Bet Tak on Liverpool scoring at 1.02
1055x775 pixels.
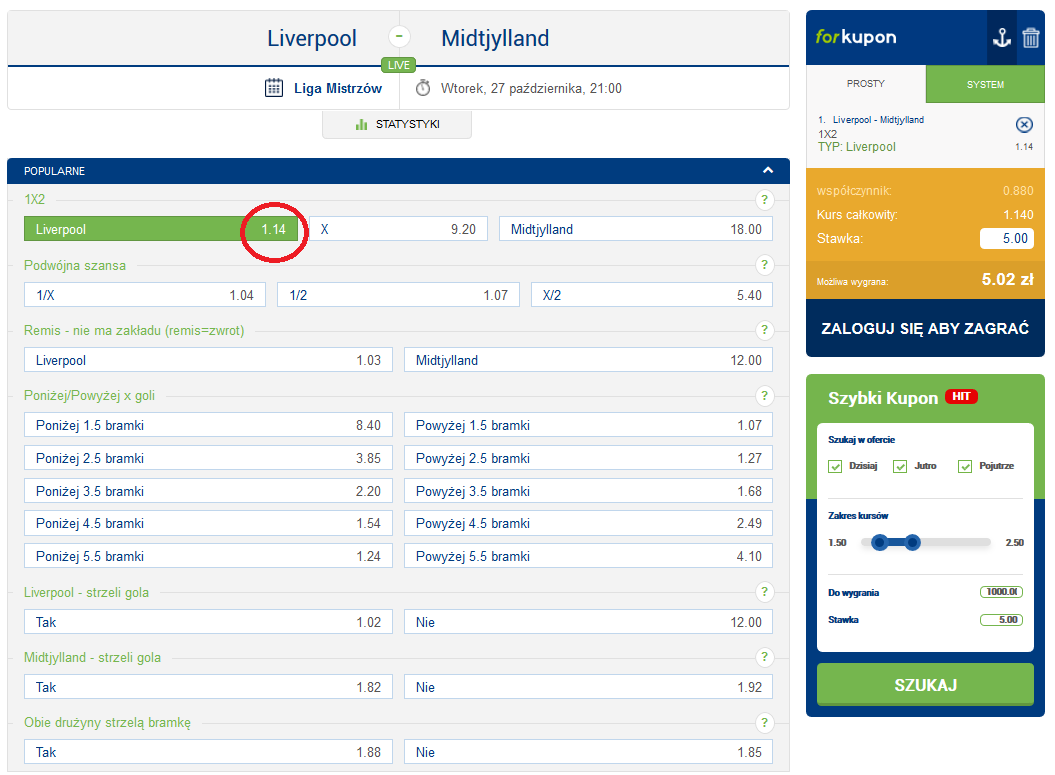pos(208,622)
